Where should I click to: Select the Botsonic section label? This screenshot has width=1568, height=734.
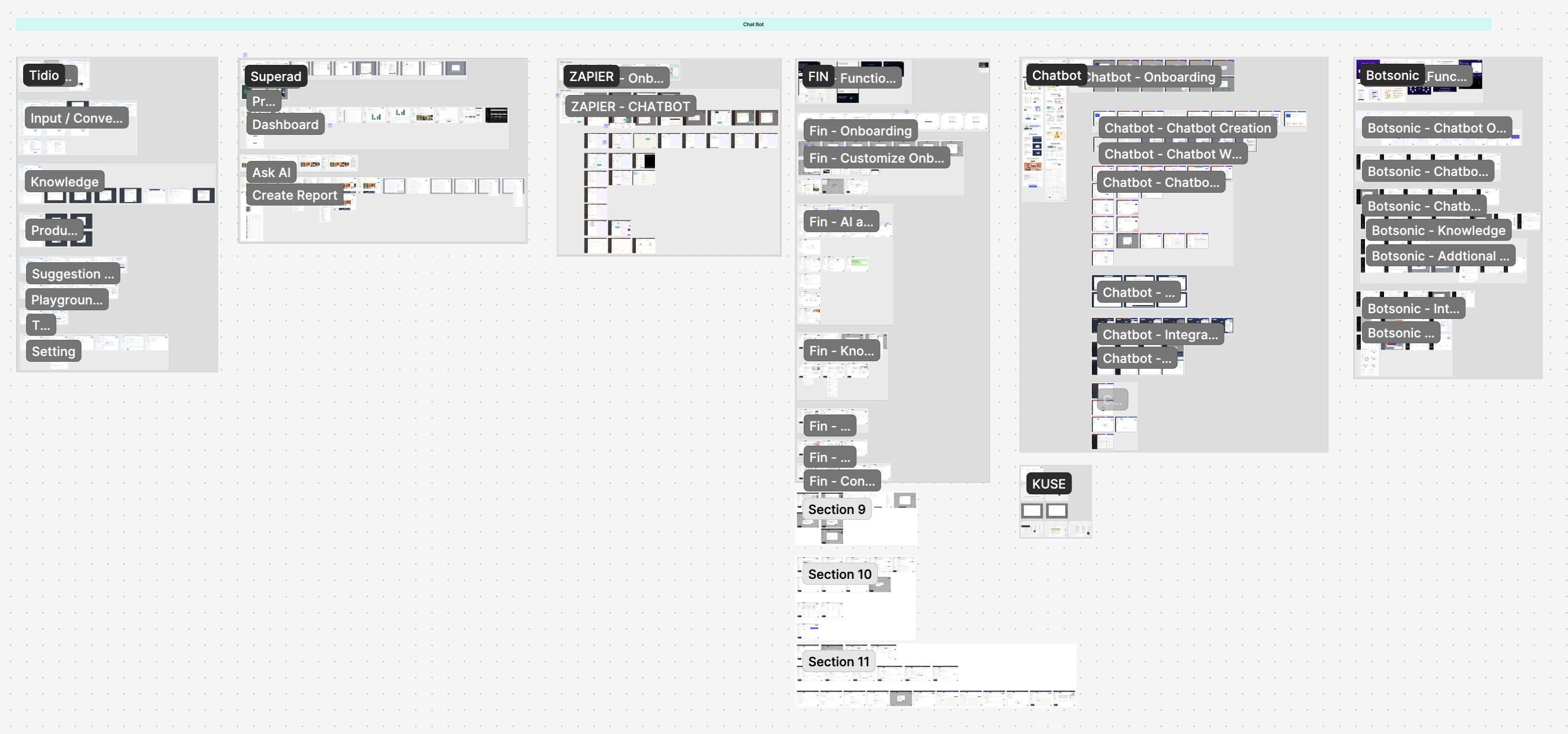(x=1392, y=75)
